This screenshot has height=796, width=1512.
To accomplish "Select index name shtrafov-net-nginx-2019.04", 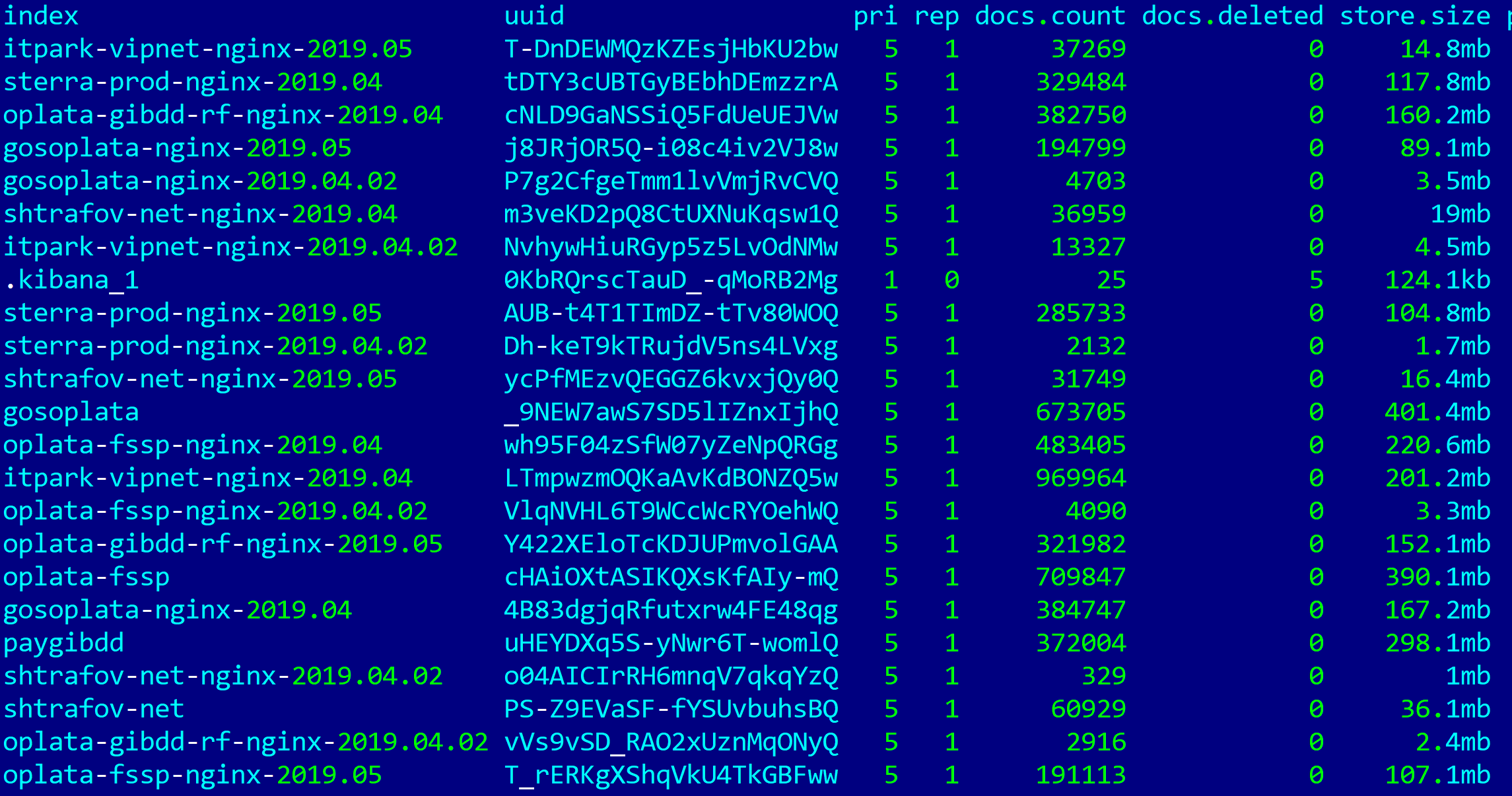I will pos(200,214).
